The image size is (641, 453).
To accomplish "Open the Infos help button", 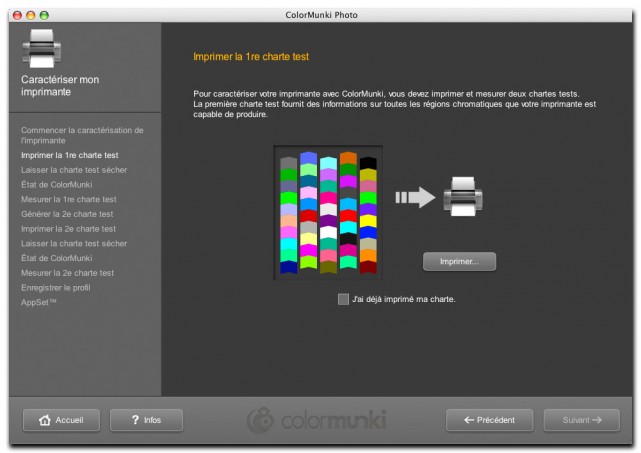I will pyautogui.click(x=146, y=420).
